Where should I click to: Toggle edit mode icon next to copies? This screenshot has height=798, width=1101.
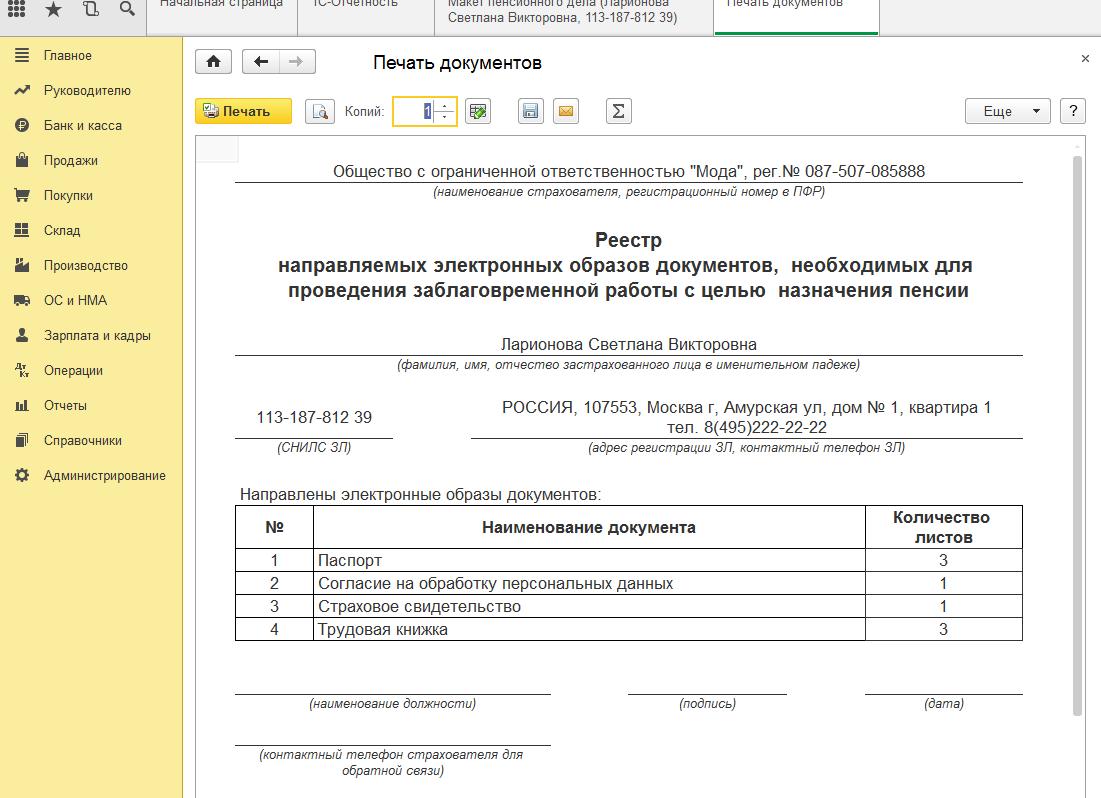pyautogui.click(x=477, y=111)
